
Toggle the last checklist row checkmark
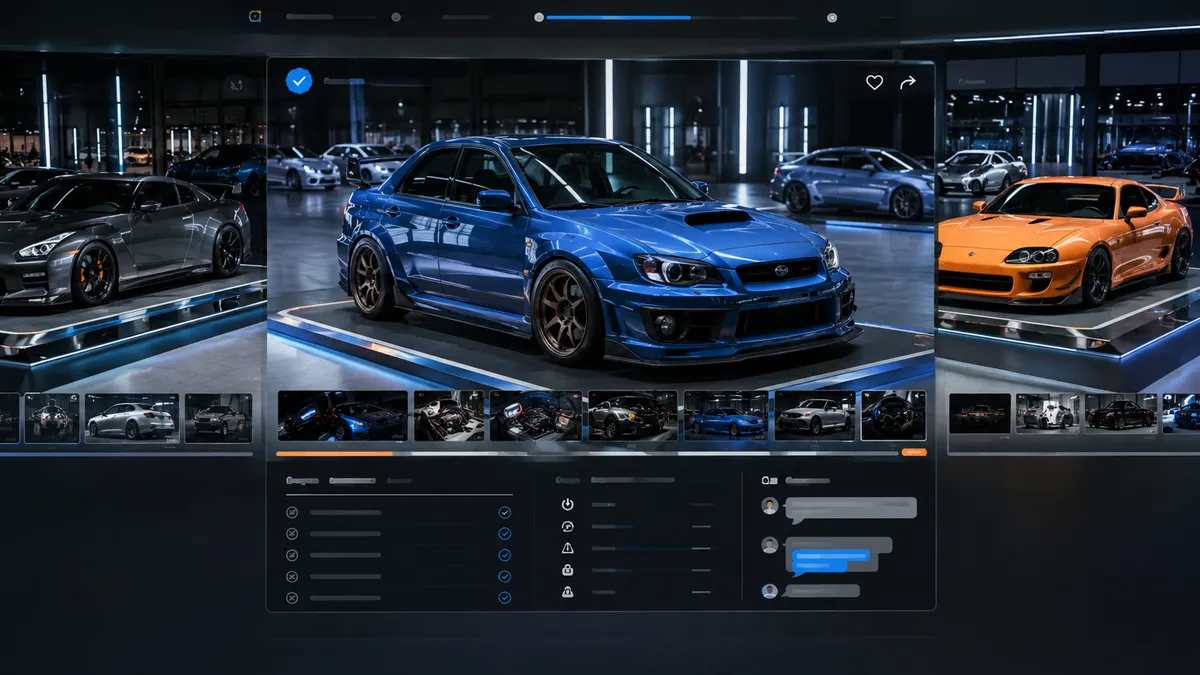(505, 598)
